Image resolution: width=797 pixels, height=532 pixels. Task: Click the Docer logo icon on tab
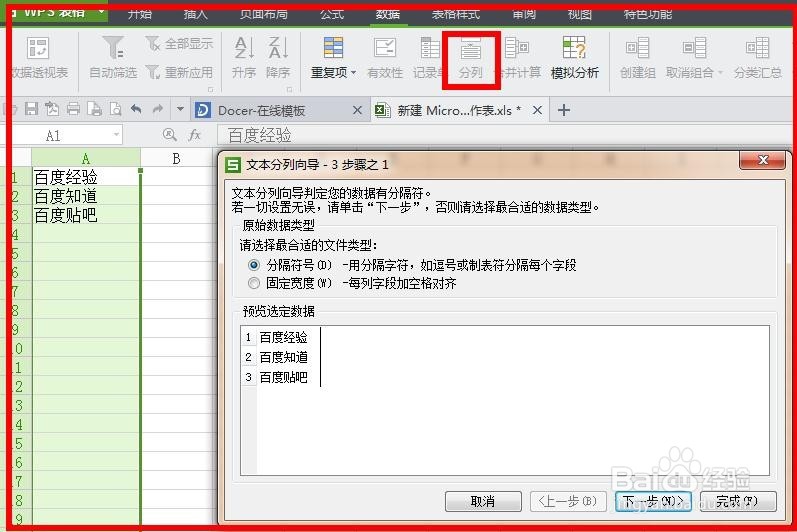(203, 110)
